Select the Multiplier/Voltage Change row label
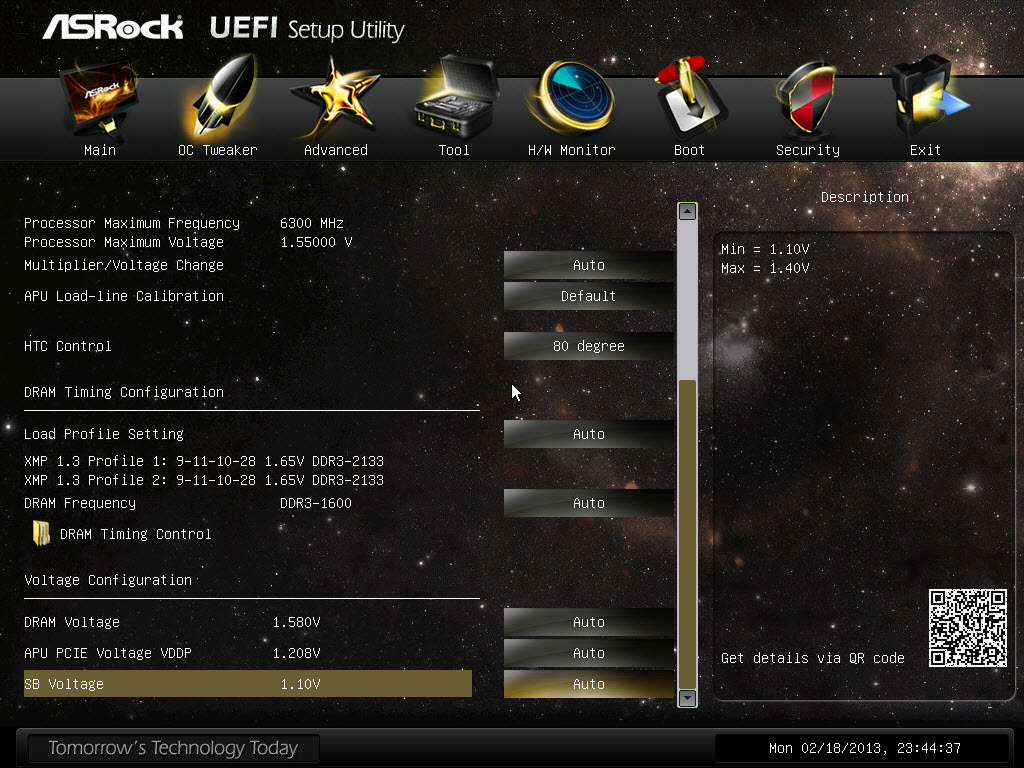 tap(123, 265)
